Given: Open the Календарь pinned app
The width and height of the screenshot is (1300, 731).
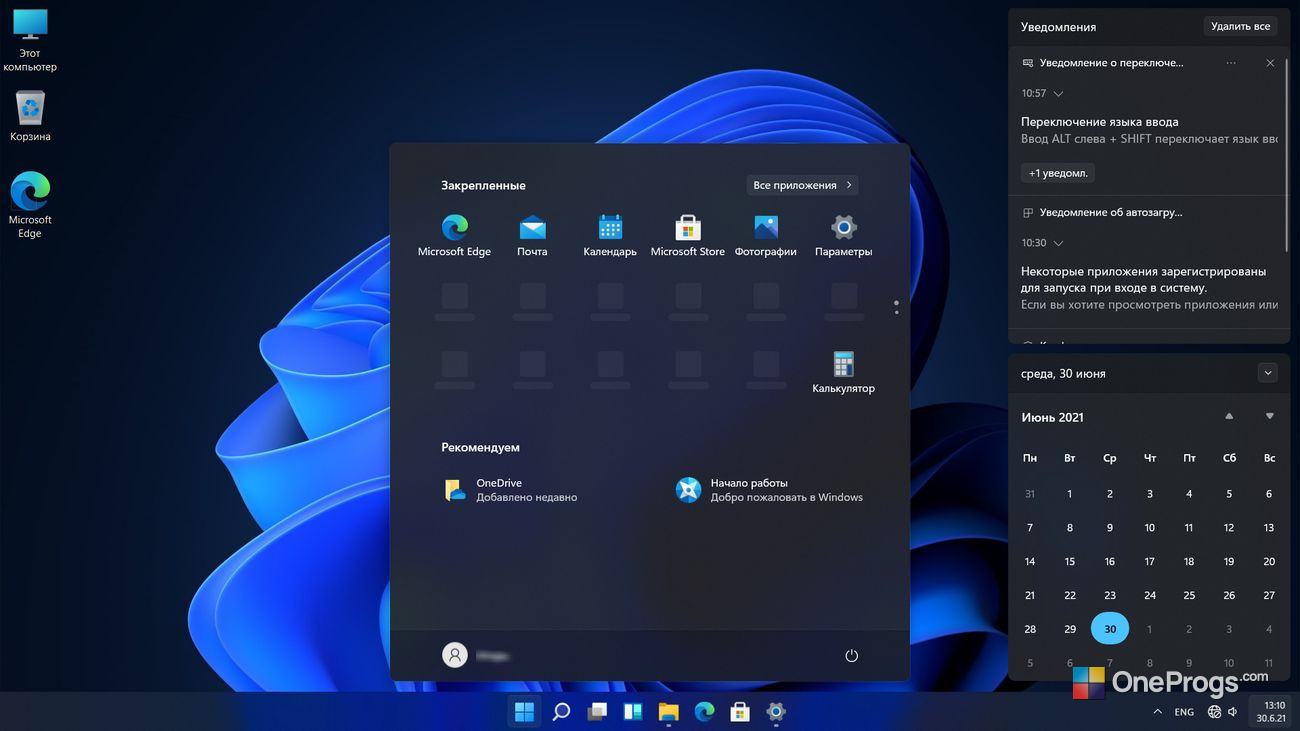Looking at the screenshot, I should (x=610, y=236).
